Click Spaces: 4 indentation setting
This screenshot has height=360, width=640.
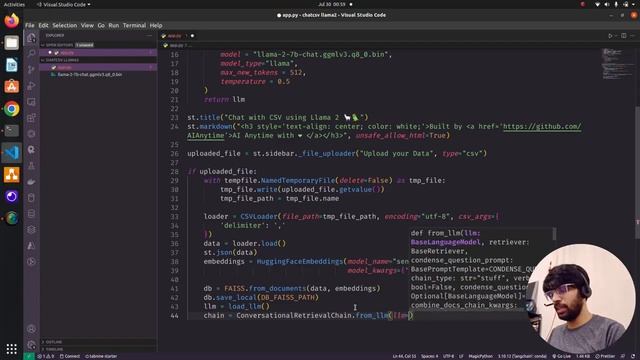pyautogui.click(x=429, y=356)
